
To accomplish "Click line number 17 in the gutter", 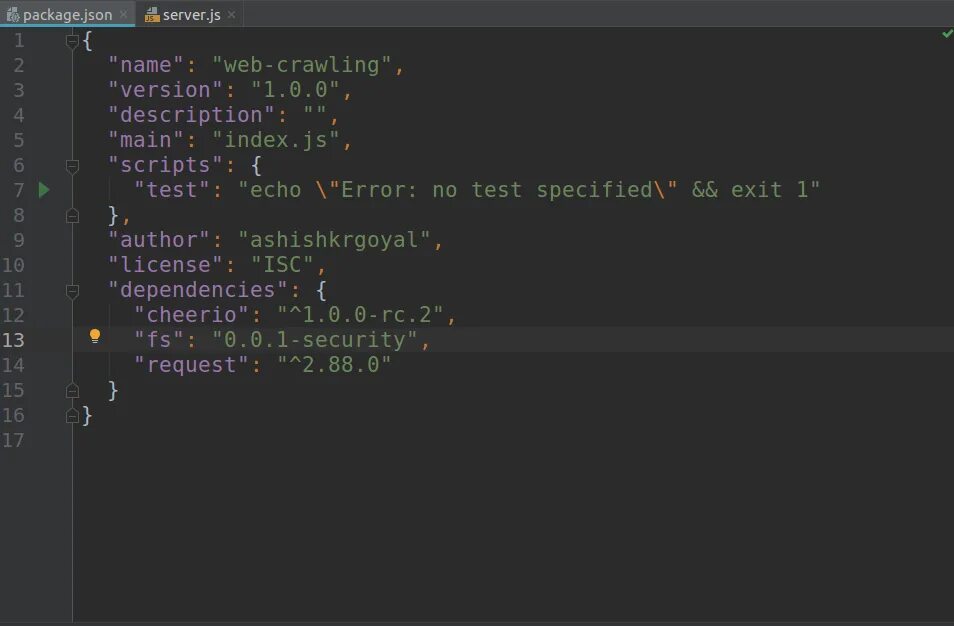I will 13,440.
